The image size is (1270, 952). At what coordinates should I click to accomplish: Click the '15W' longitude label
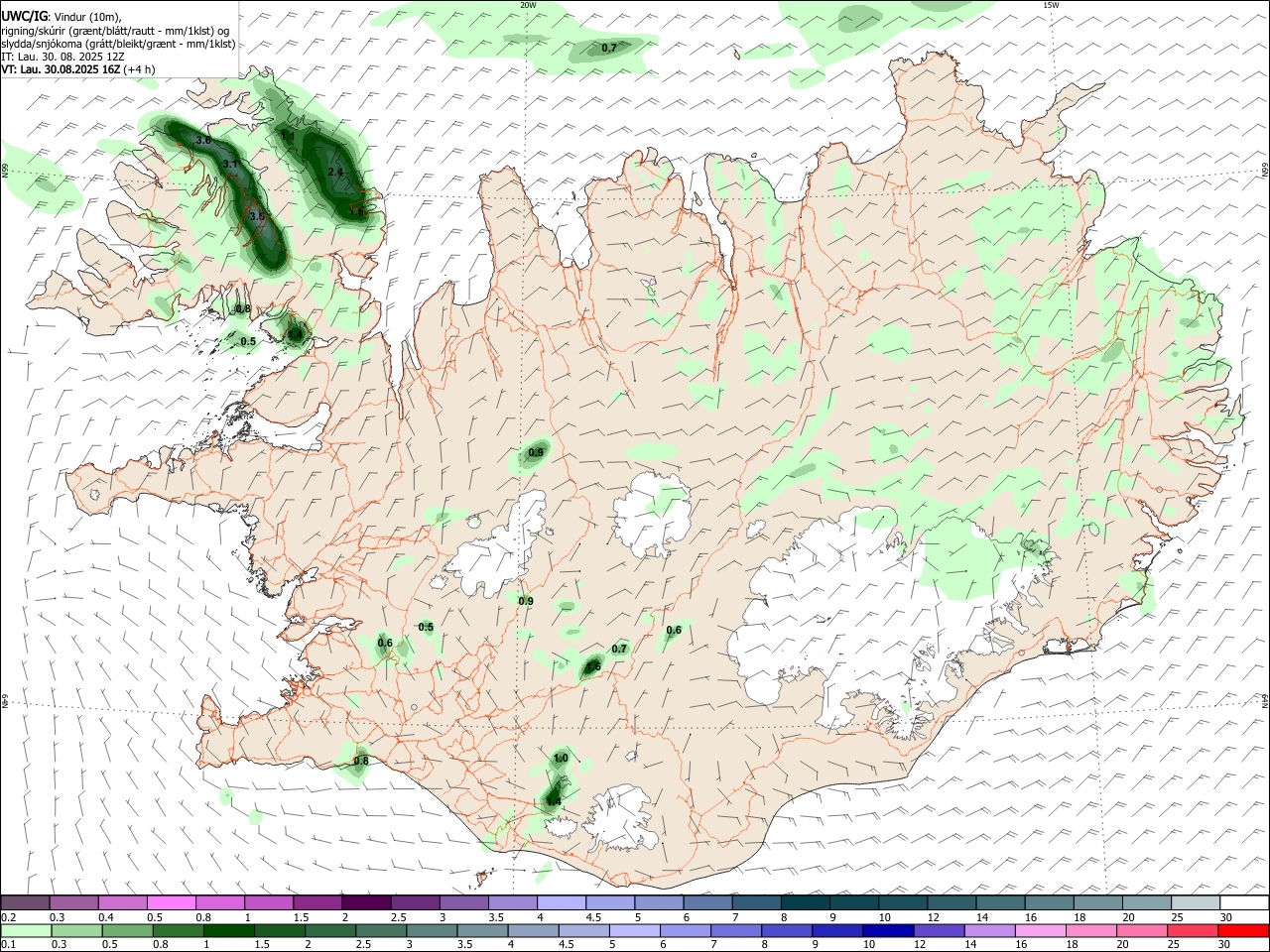(x=1052, y=5)
